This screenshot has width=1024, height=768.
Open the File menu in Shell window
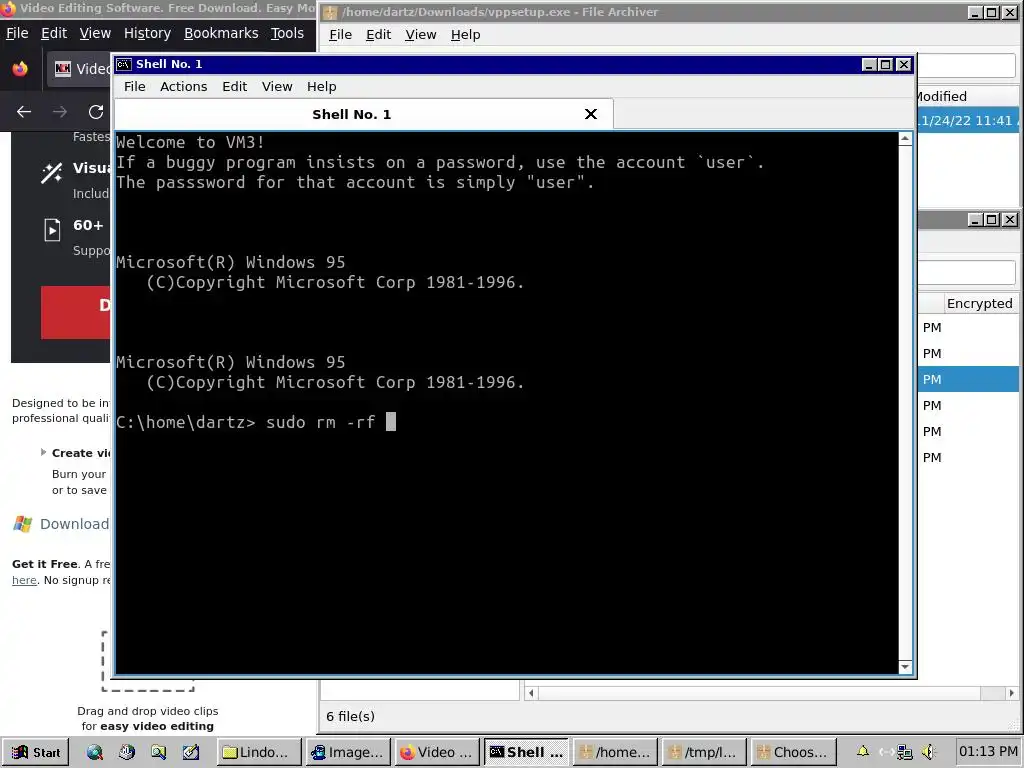tap(135, 87)
